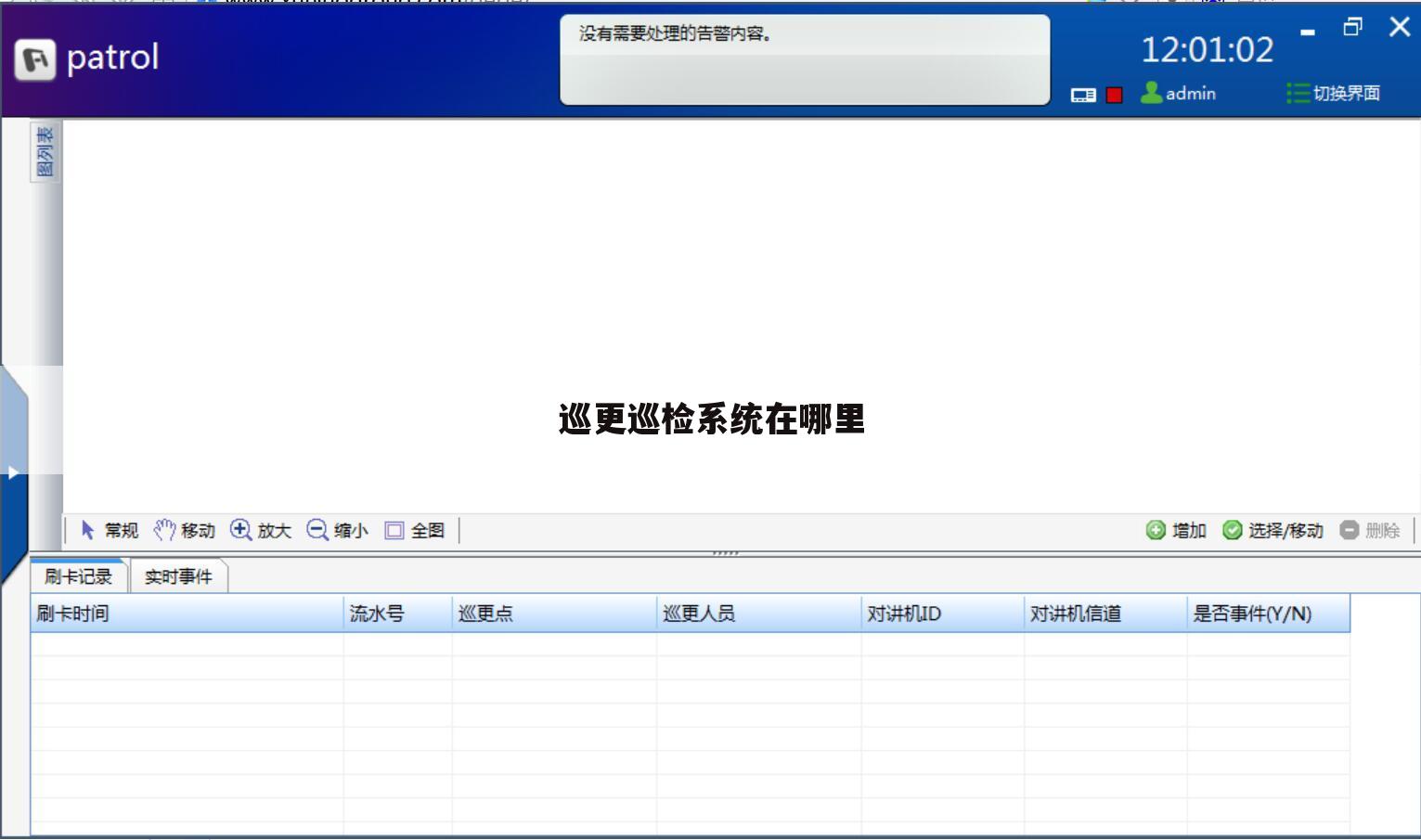The image size is (1421, 840).
Task: Click the 对讲机ID column header
Action: coord(943,614)
